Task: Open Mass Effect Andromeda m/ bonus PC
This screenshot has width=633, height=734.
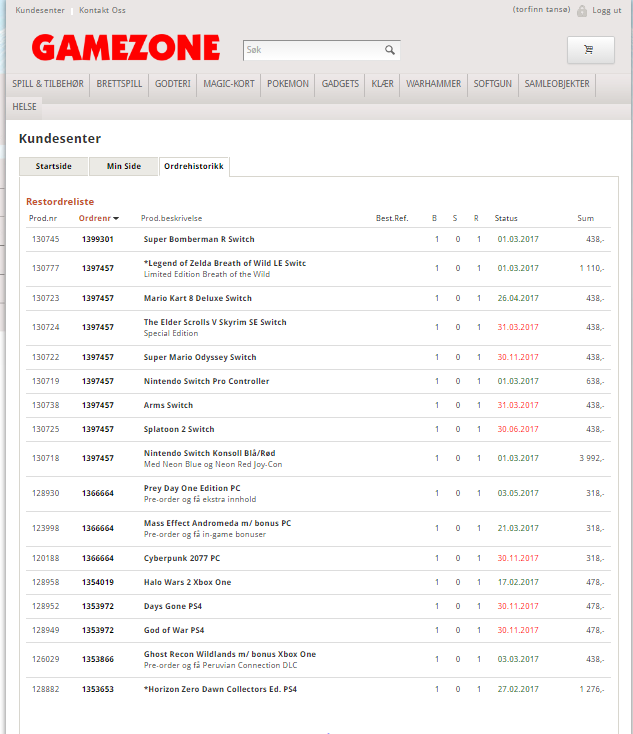Action: click(217, 523)
